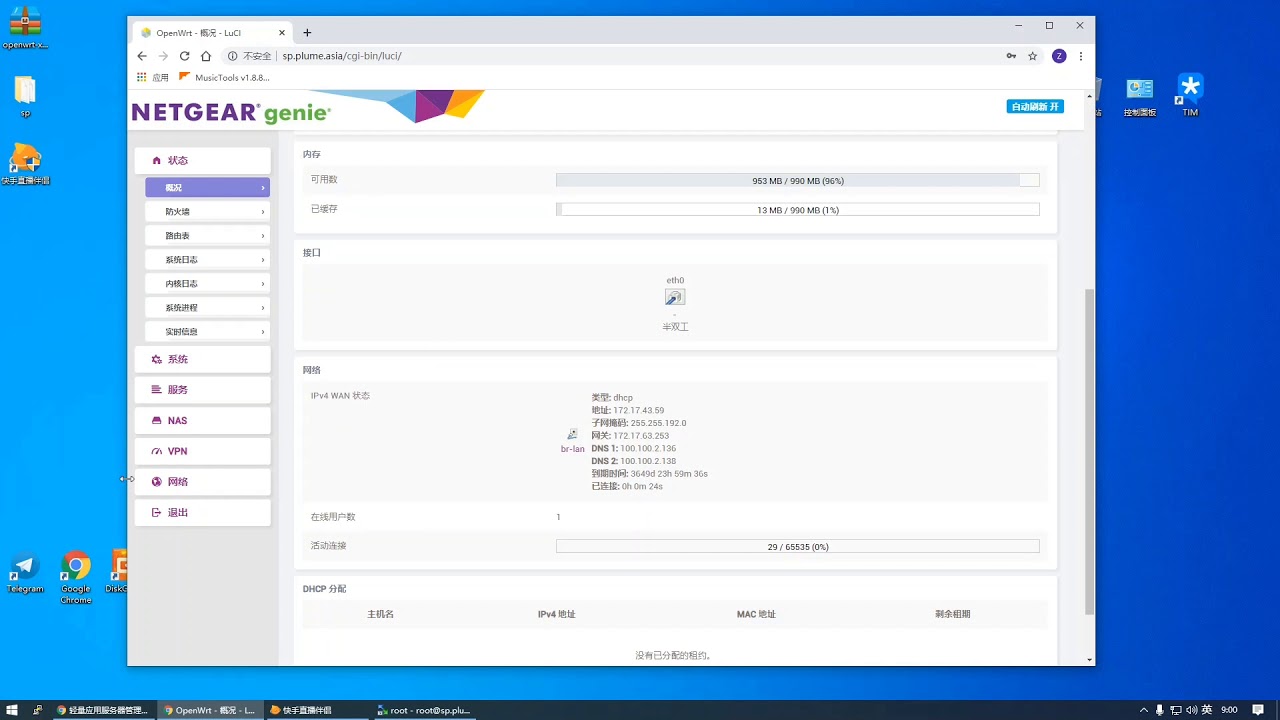Click the browser back arrow

click(142, 56)
